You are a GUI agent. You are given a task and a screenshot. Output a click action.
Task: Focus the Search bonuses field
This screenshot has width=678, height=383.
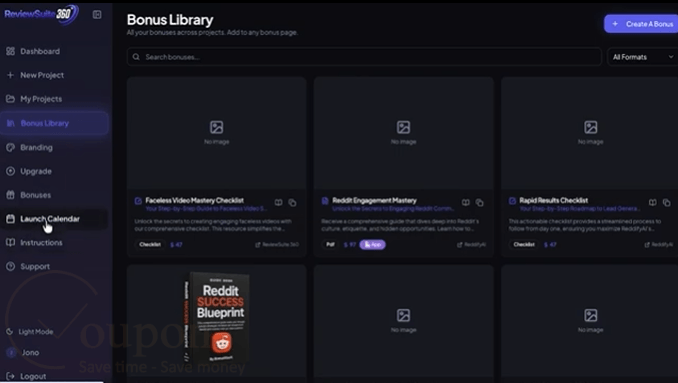(x=364, y=57)
